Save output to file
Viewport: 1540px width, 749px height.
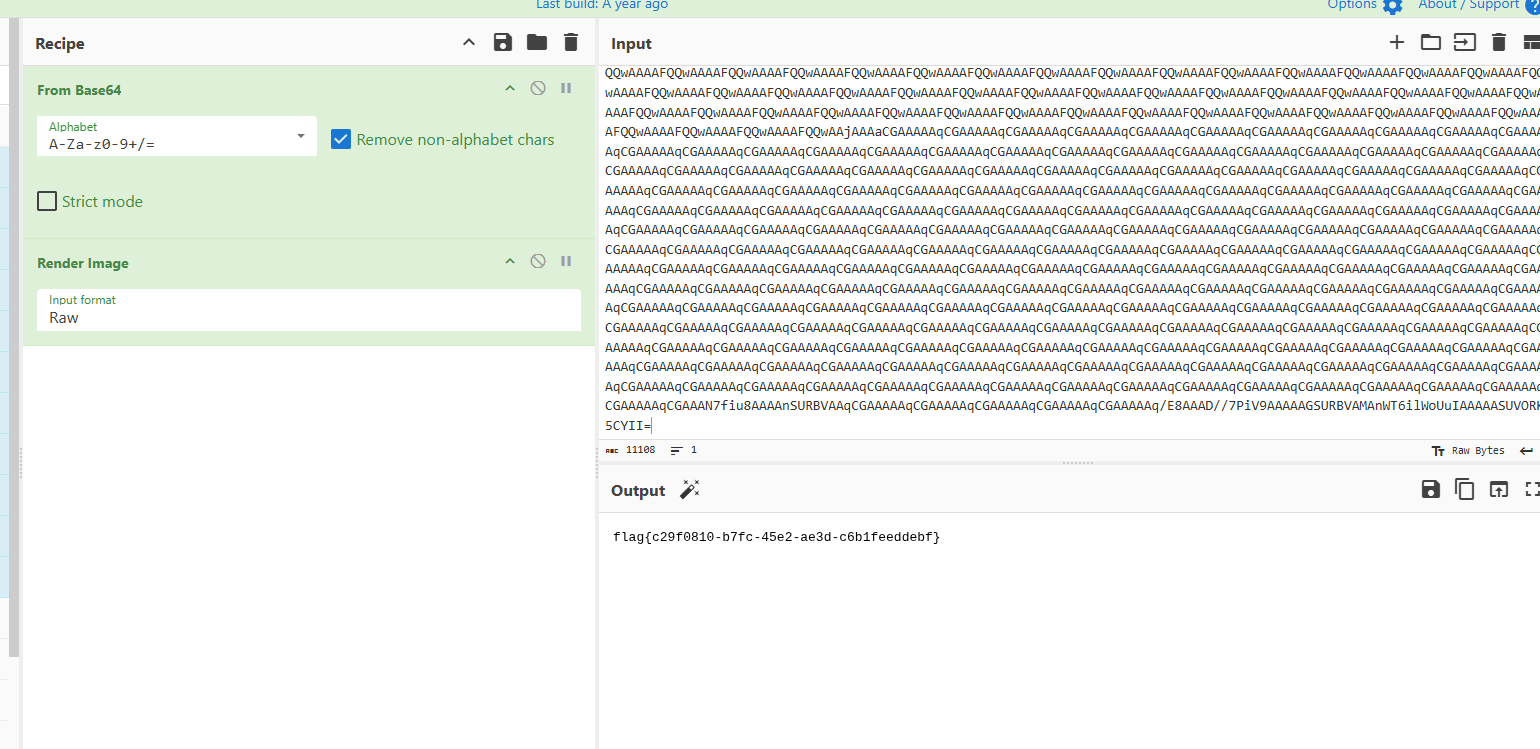(1431, 489)
